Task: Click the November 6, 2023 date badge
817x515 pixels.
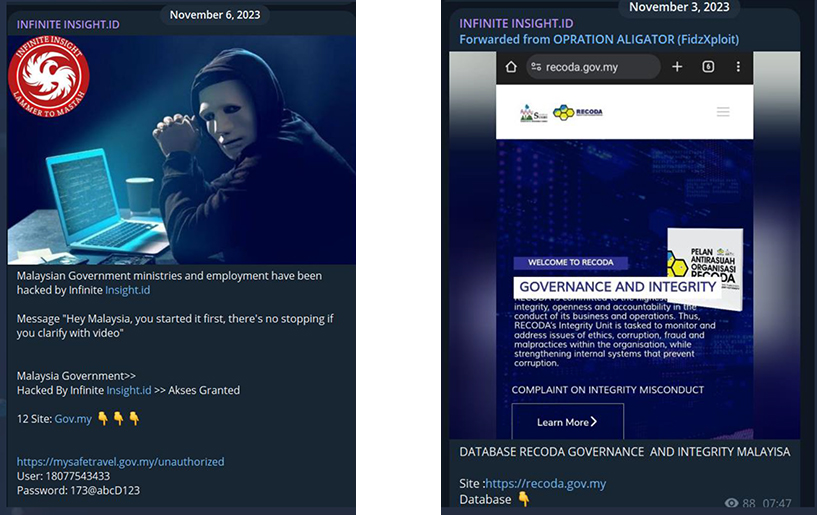Action: [x=215, y=15]
